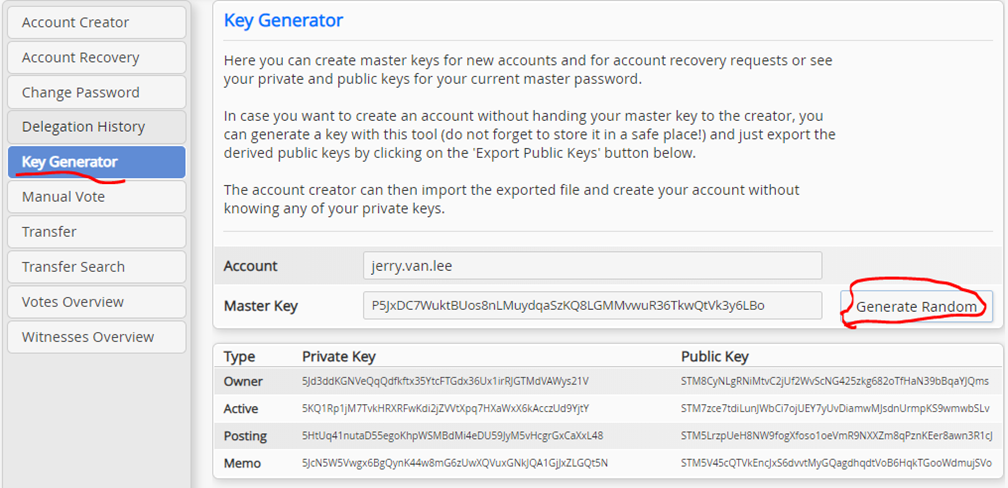Select the Memo public key value
1008x488 pixels.
pyautogui.click(x=836, y=463)
